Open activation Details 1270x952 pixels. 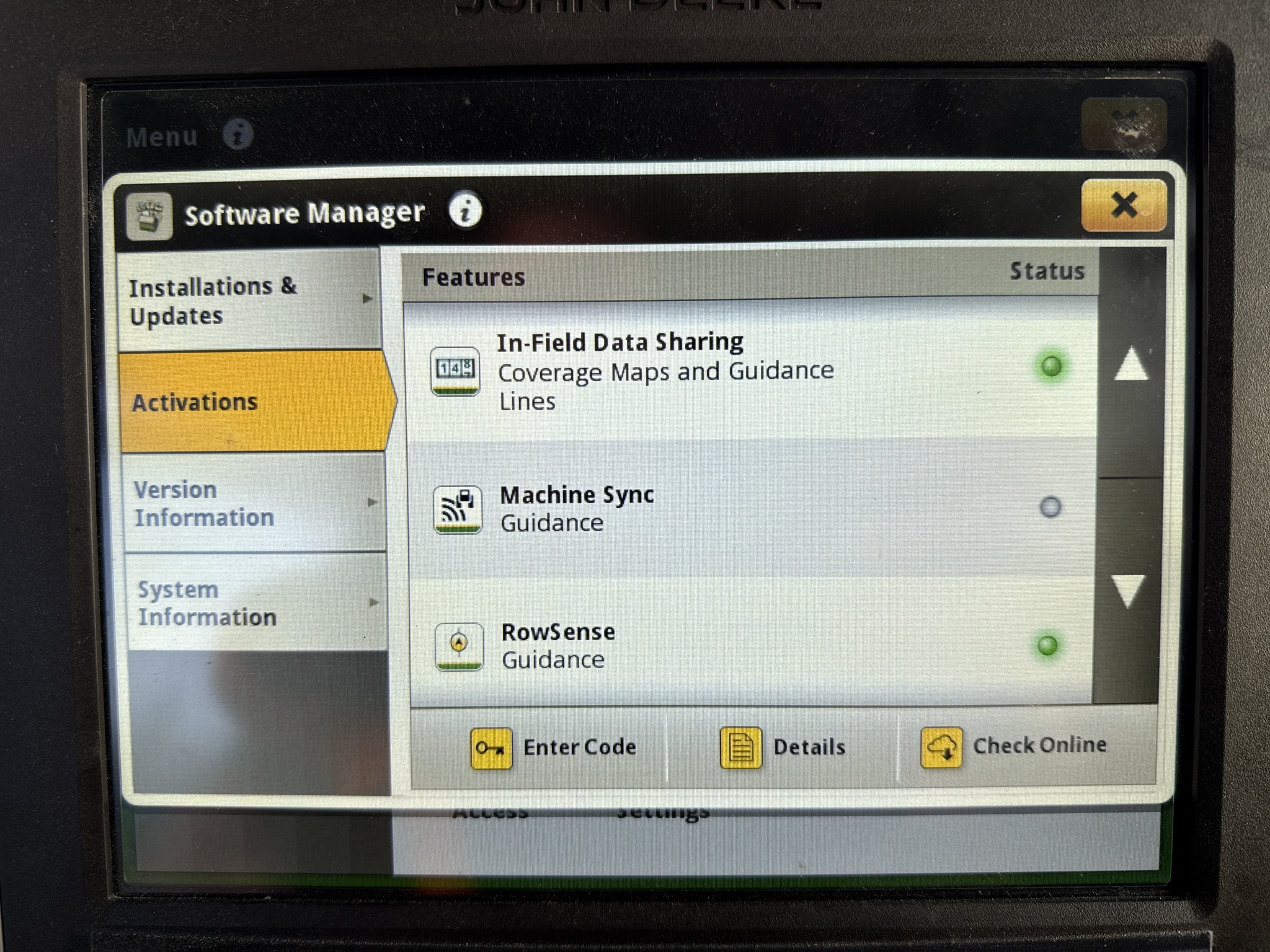click(x=782, y=747)
